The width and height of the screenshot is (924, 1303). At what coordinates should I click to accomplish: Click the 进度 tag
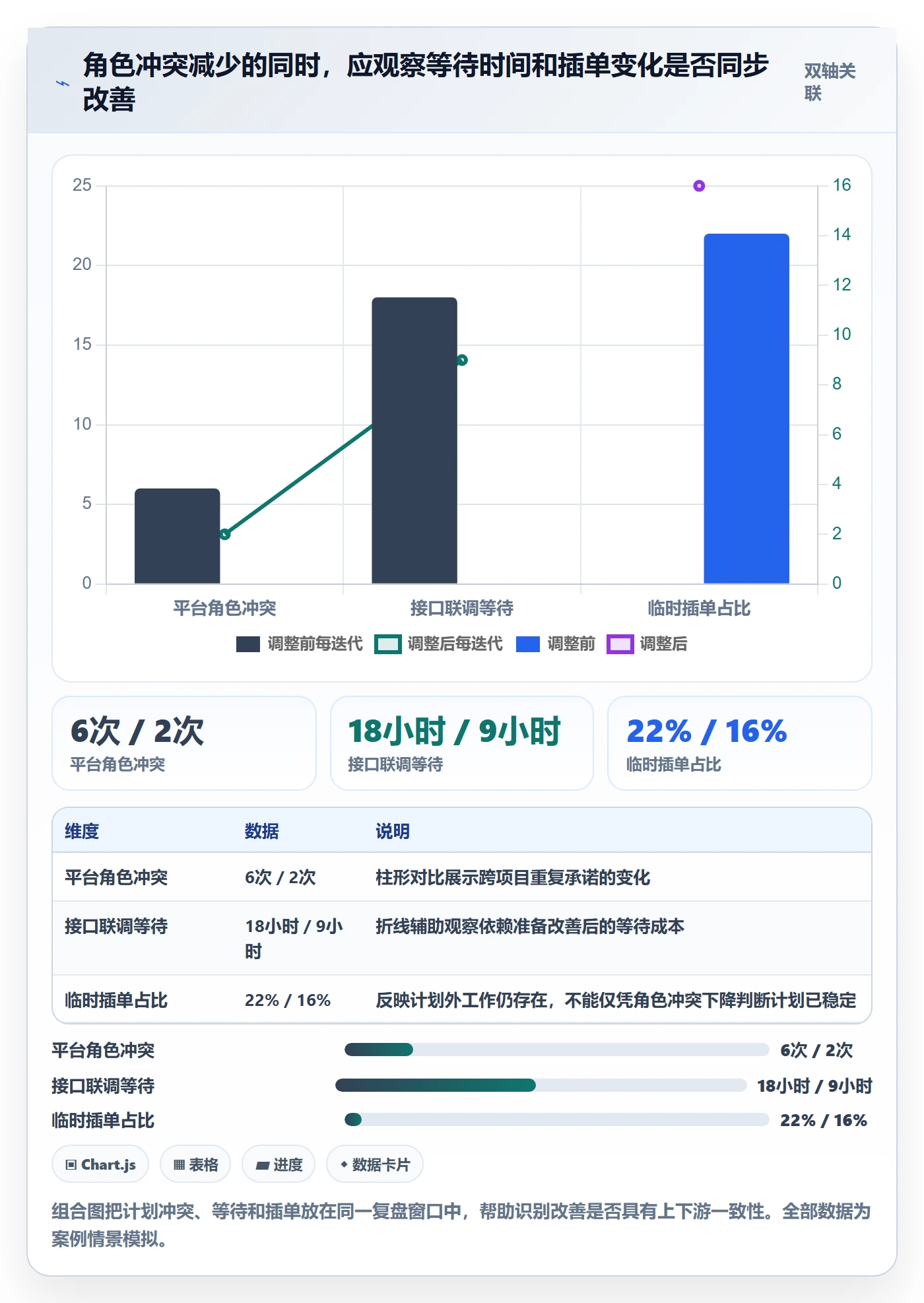tap(279, 1164)
